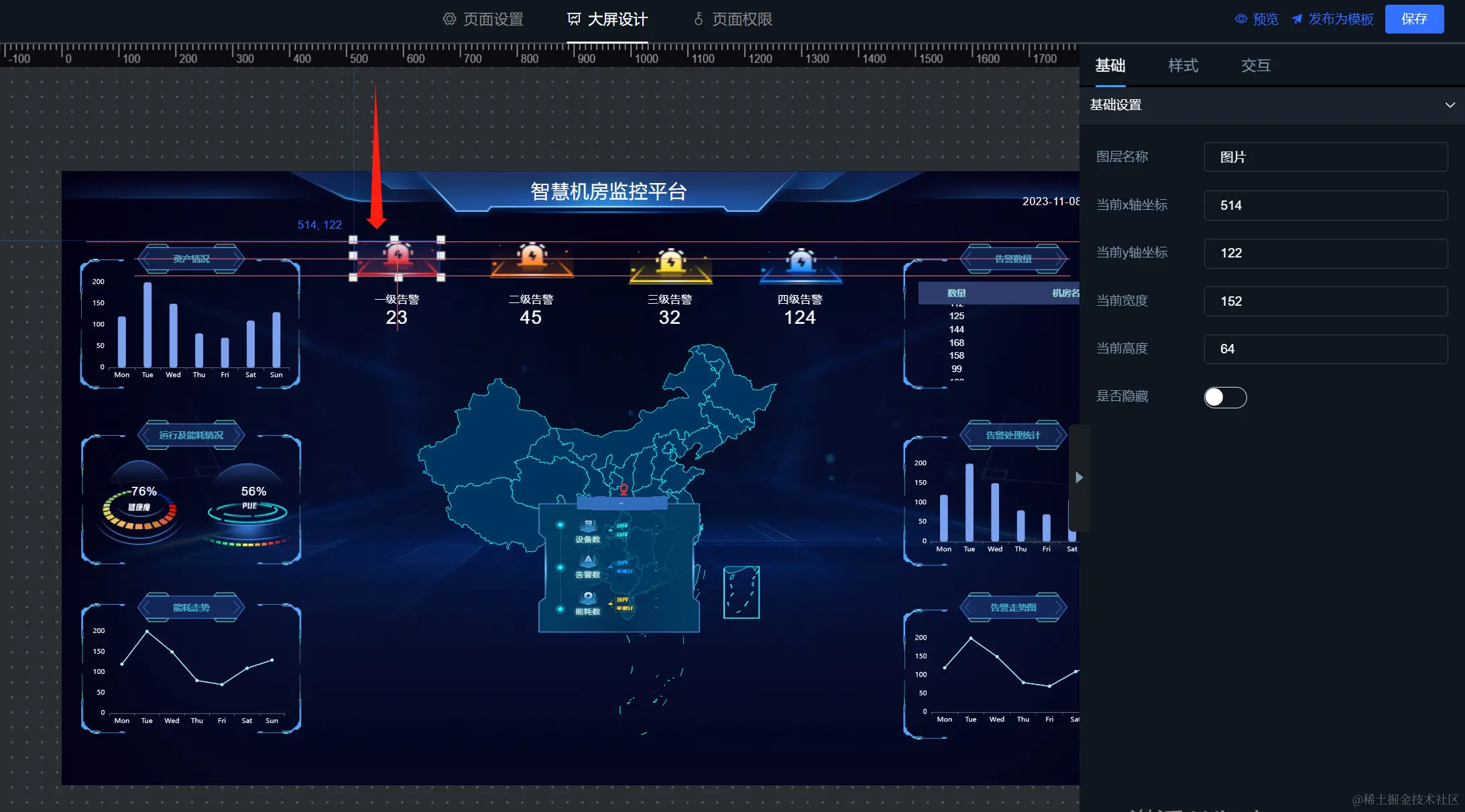Open the 交互 tab
Viewport: 1465px width, 812px height.
point(1255,66)
